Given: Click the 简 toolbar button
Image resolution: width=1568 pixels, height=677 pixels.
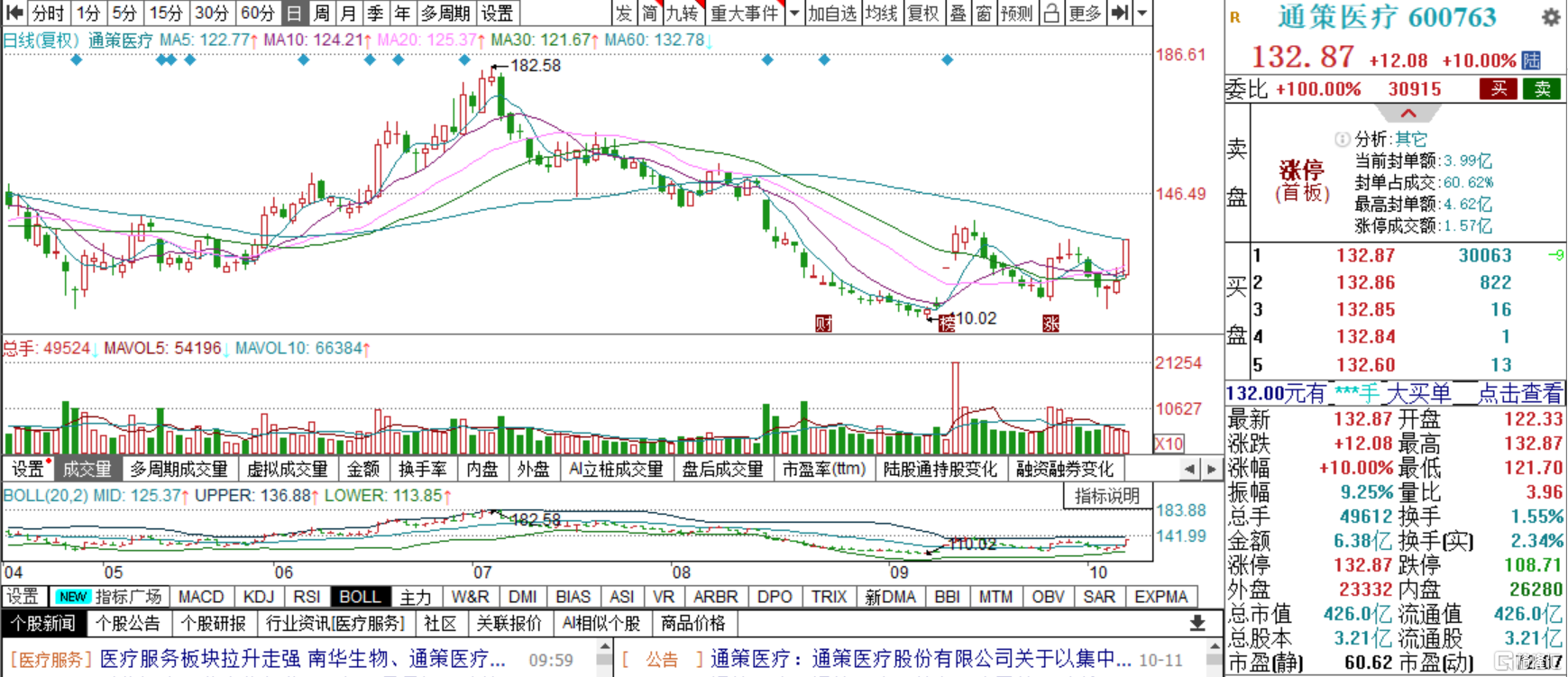Looking at the screenshot, I should click(x=649, y=13).
